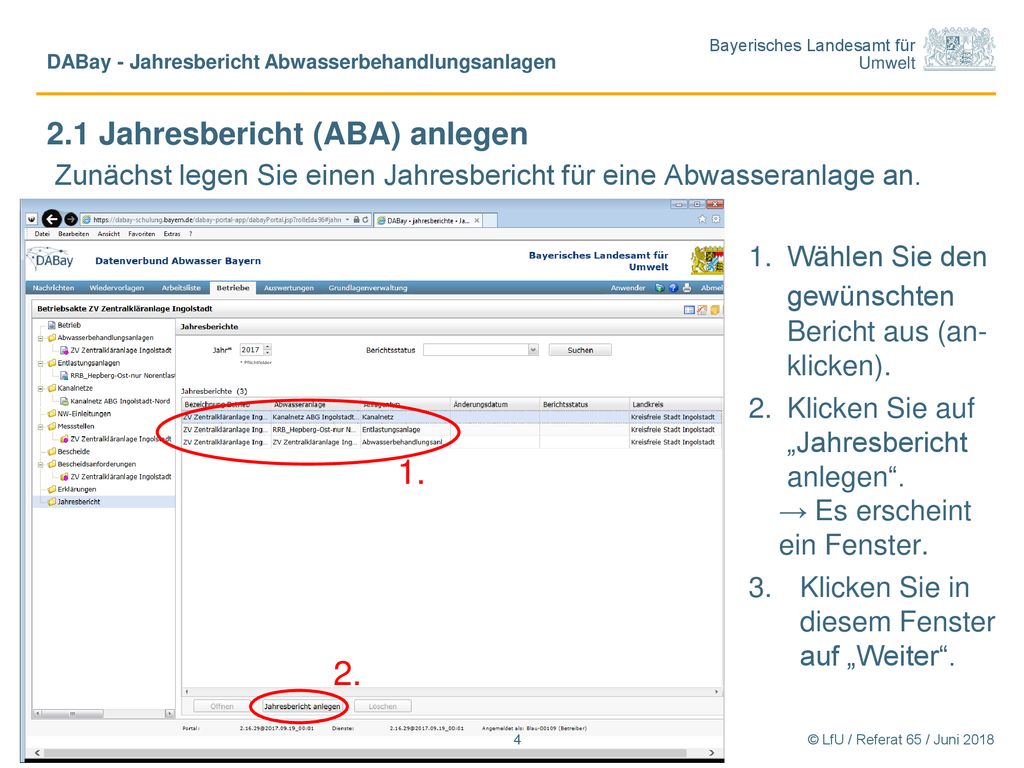
Task: Click the DABay logo
Action: (x=50, y=260)
